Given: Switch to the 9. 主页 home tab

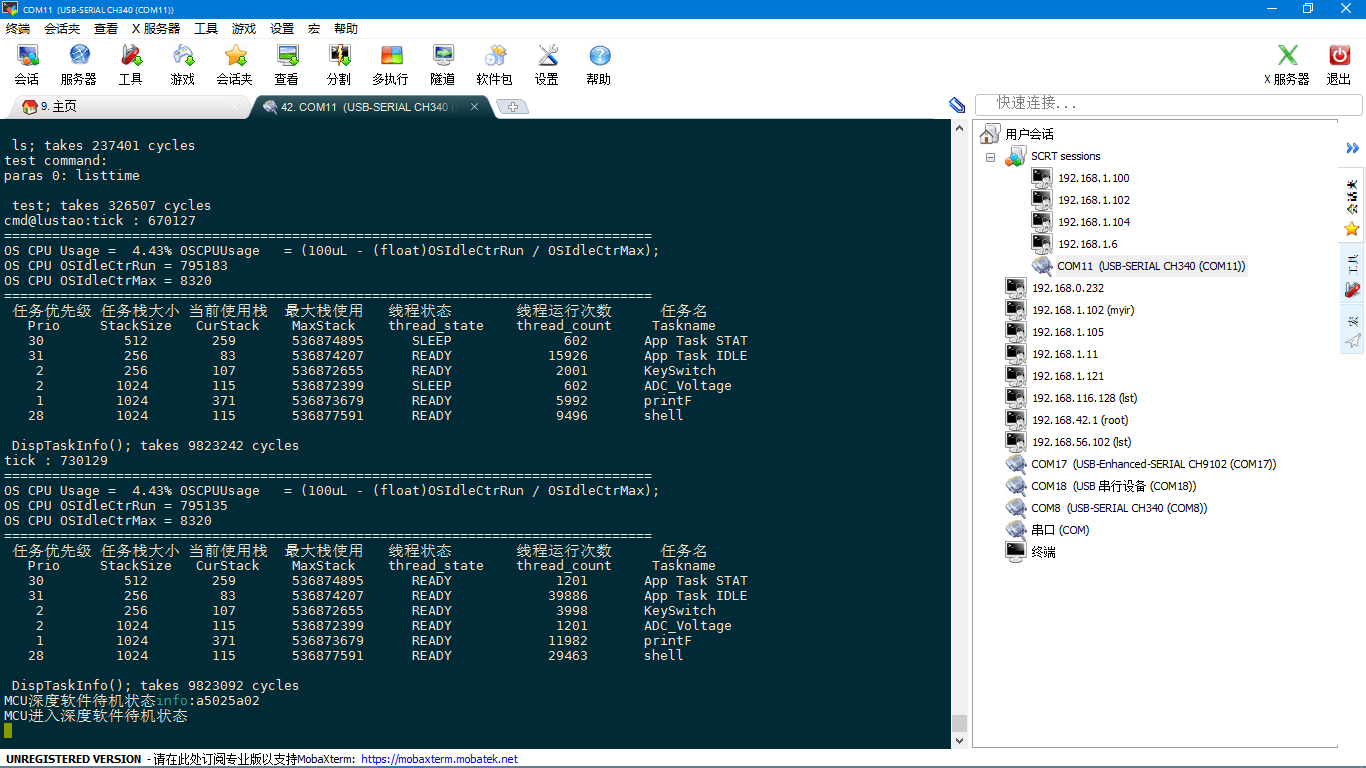Looking at the screenshot, I should click(x=58, y=107).
